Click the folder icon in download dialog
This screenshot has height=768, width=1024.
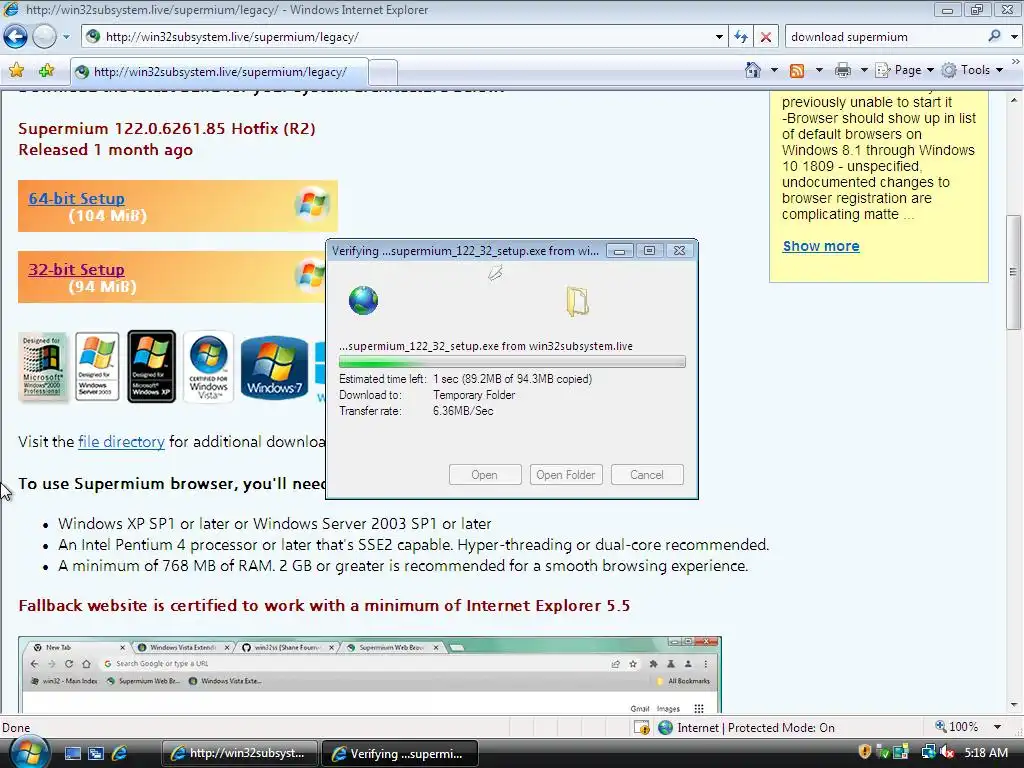577,301
